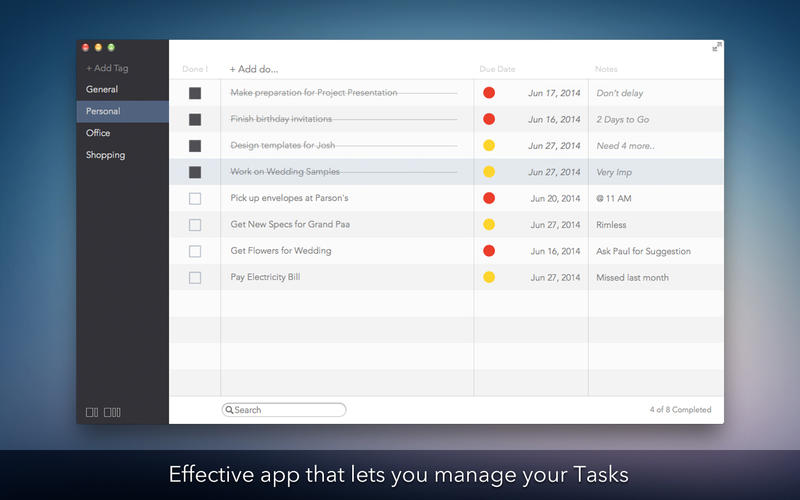Click + Add do... to create a task
This screenshot has width=800, height=500.
(254, 69)
